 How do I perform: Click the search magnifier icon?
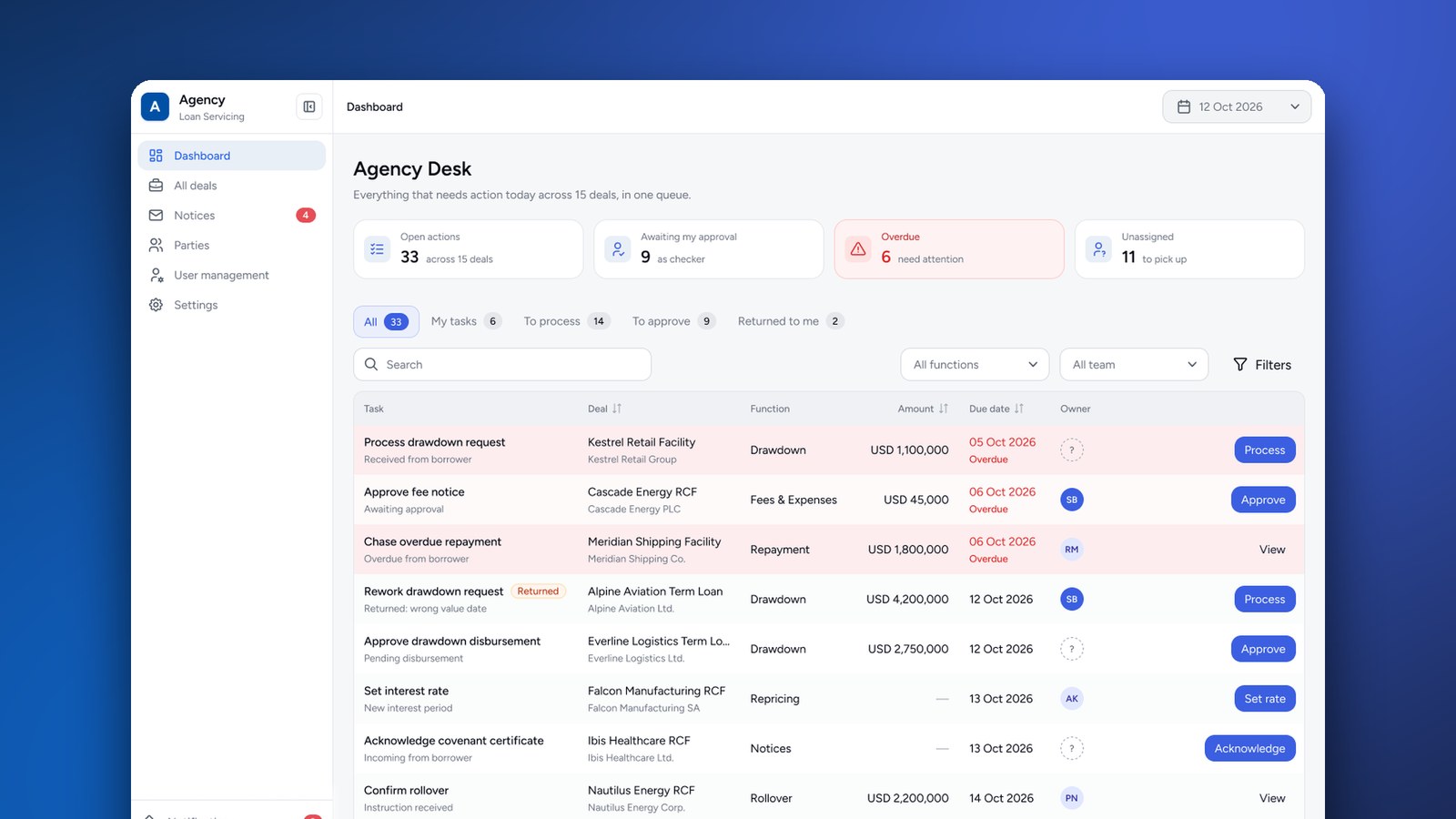(x=371, y=364)
